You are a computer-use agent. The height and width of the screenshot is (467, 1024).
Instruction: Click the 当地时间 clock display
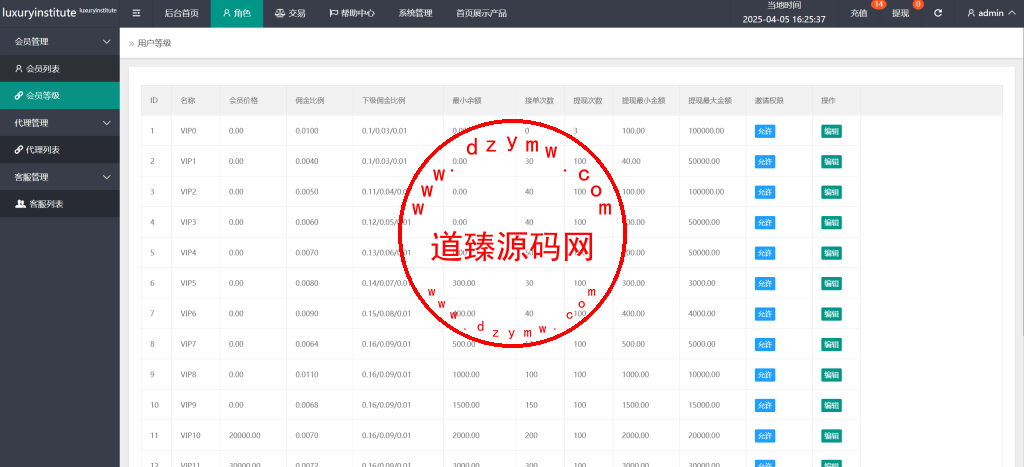784,13
